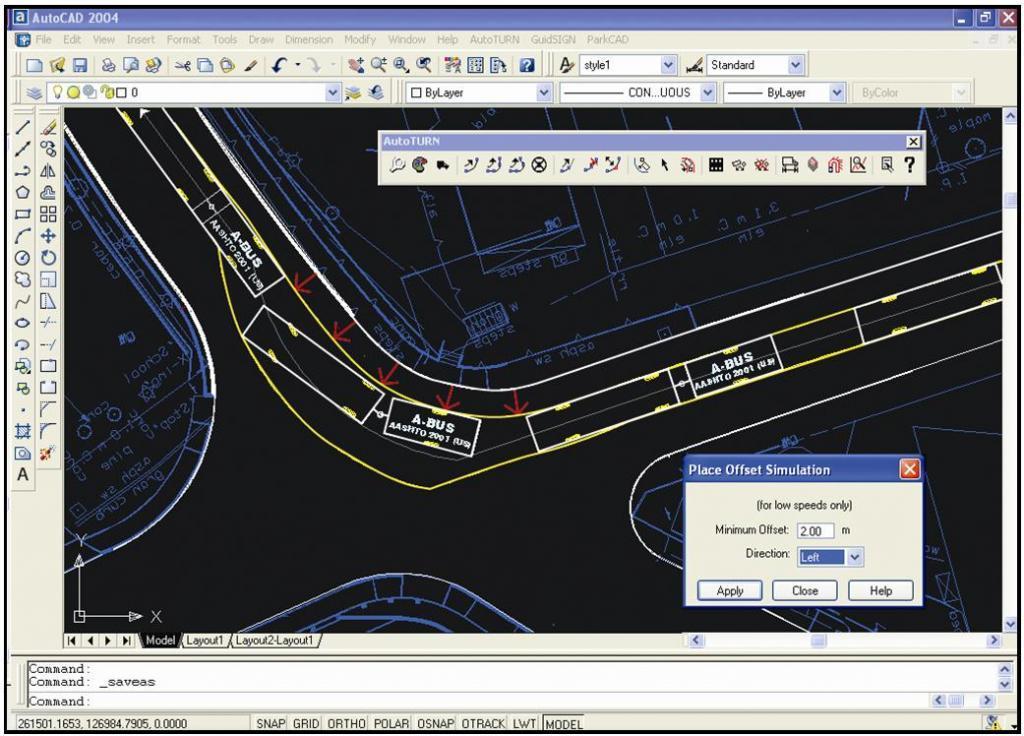1024x736 pixels.
Task: Click Close button in Place Offset Simulation
Action: pyautogui.click(x=805, y=590)
